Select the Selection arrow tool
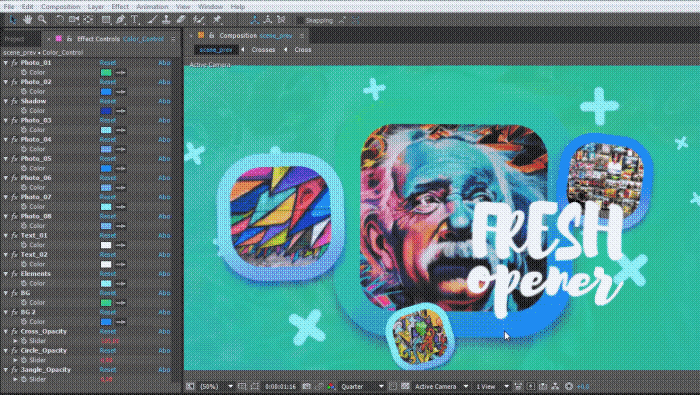 13,20
